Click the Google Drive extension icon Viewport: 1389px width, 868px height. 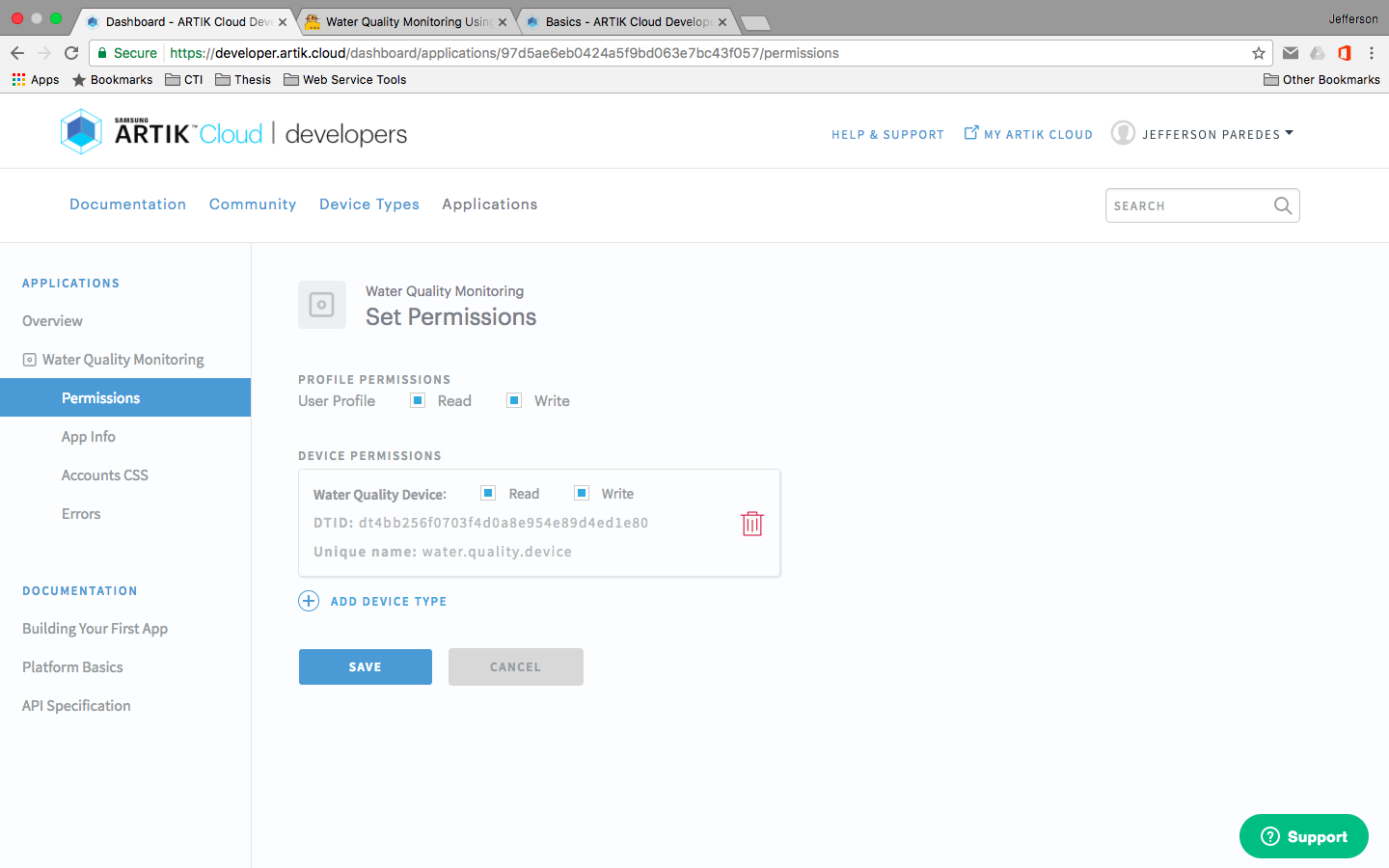[1318, 53]
